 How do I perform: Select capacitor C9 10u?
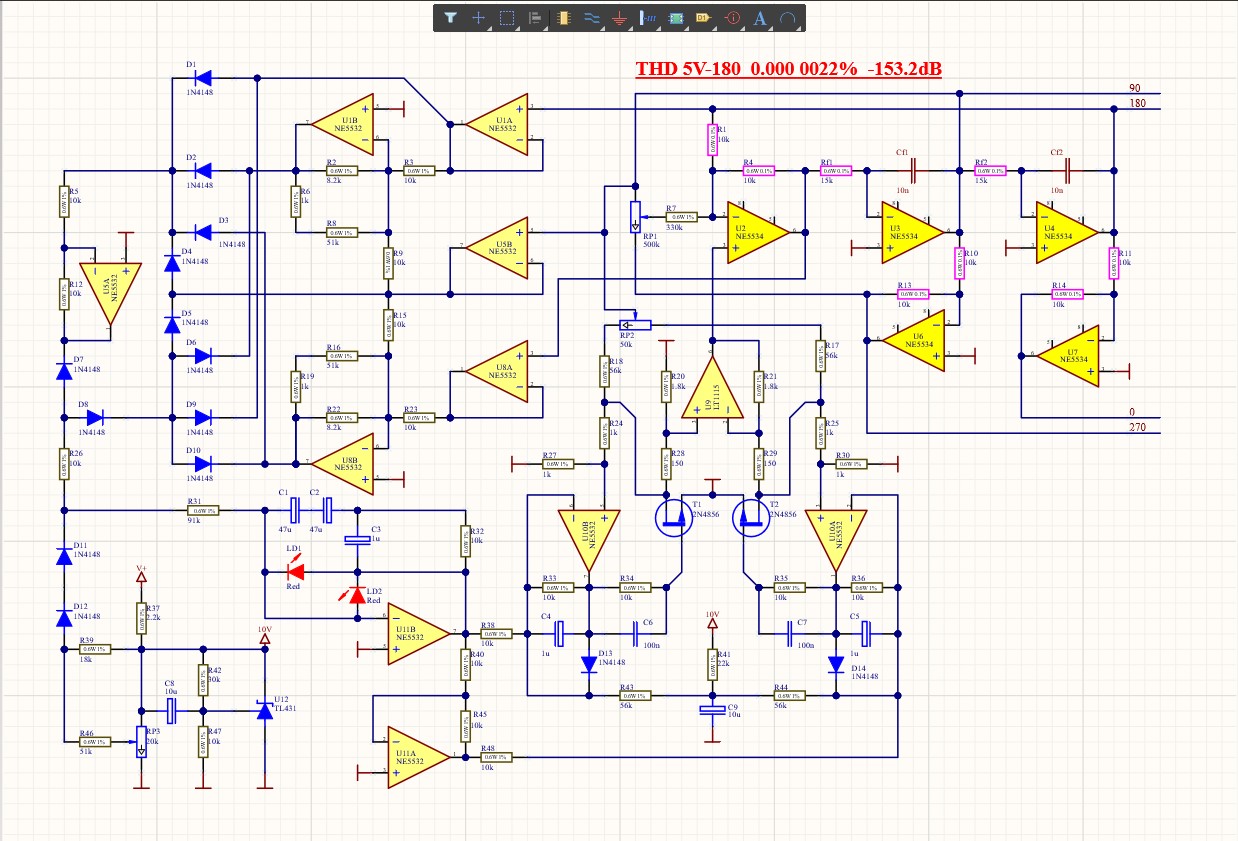tap(712, 710)
